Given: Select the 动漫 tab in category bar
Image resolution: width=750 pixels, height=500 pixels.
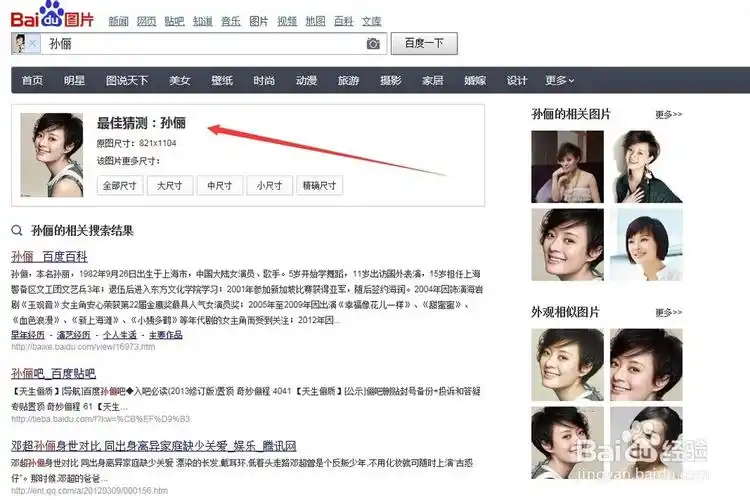Looking at the screenshot, I should point(306,80).
